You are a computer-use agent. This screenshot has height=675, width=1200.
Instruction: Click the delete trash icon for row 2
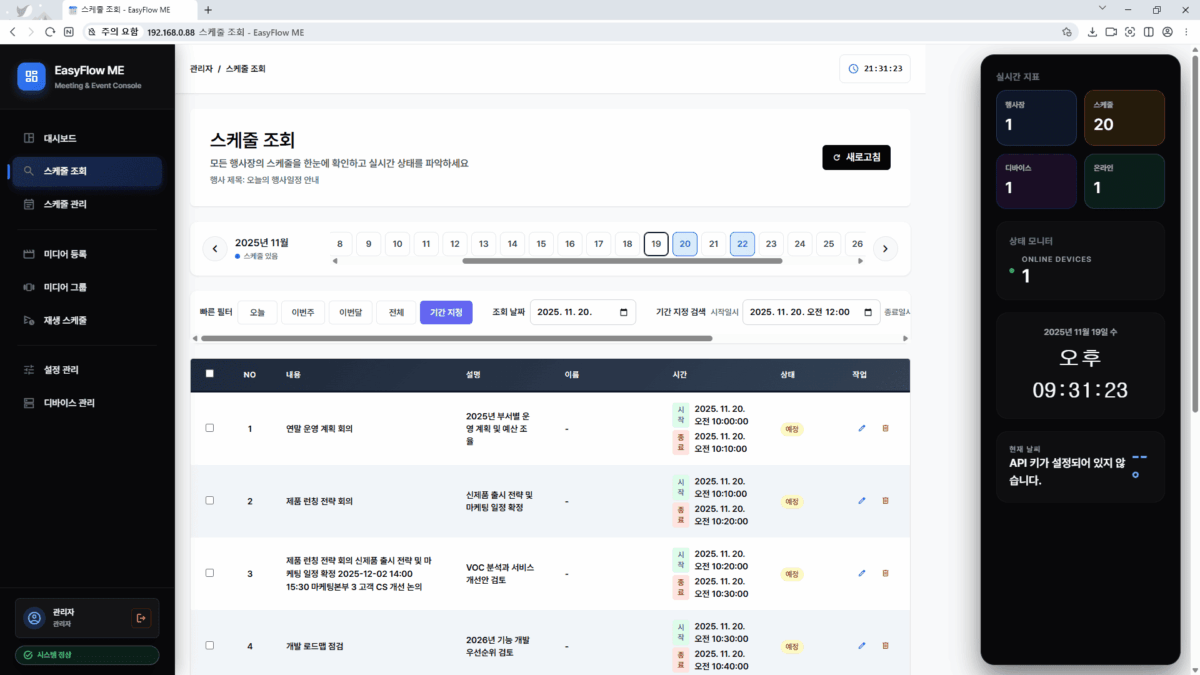coord(885,501)
